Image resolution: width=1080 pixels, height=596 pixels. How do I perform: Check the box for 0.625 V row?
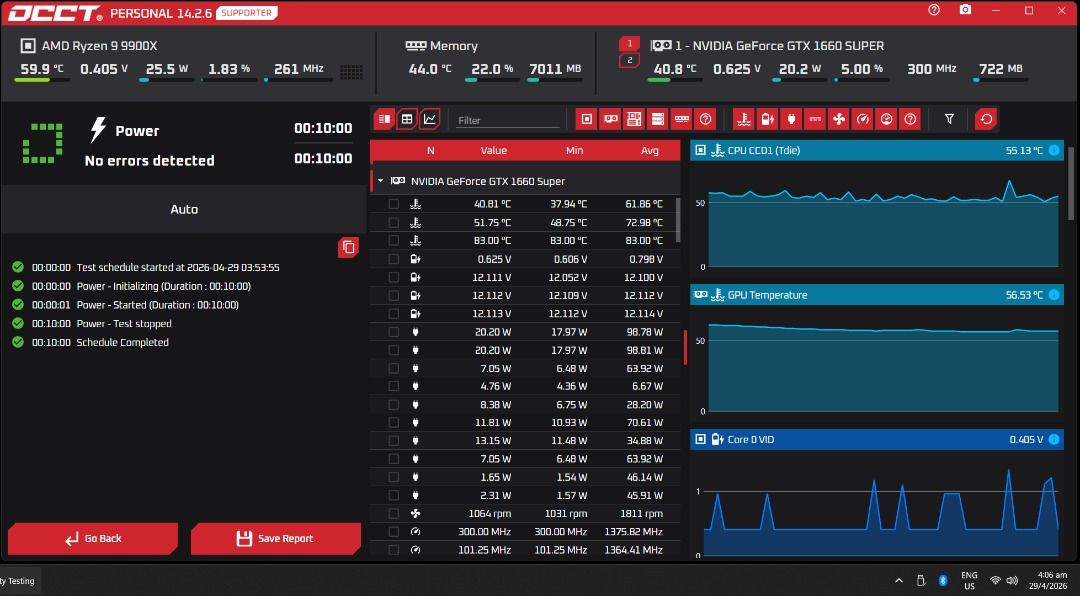point(393,259)
